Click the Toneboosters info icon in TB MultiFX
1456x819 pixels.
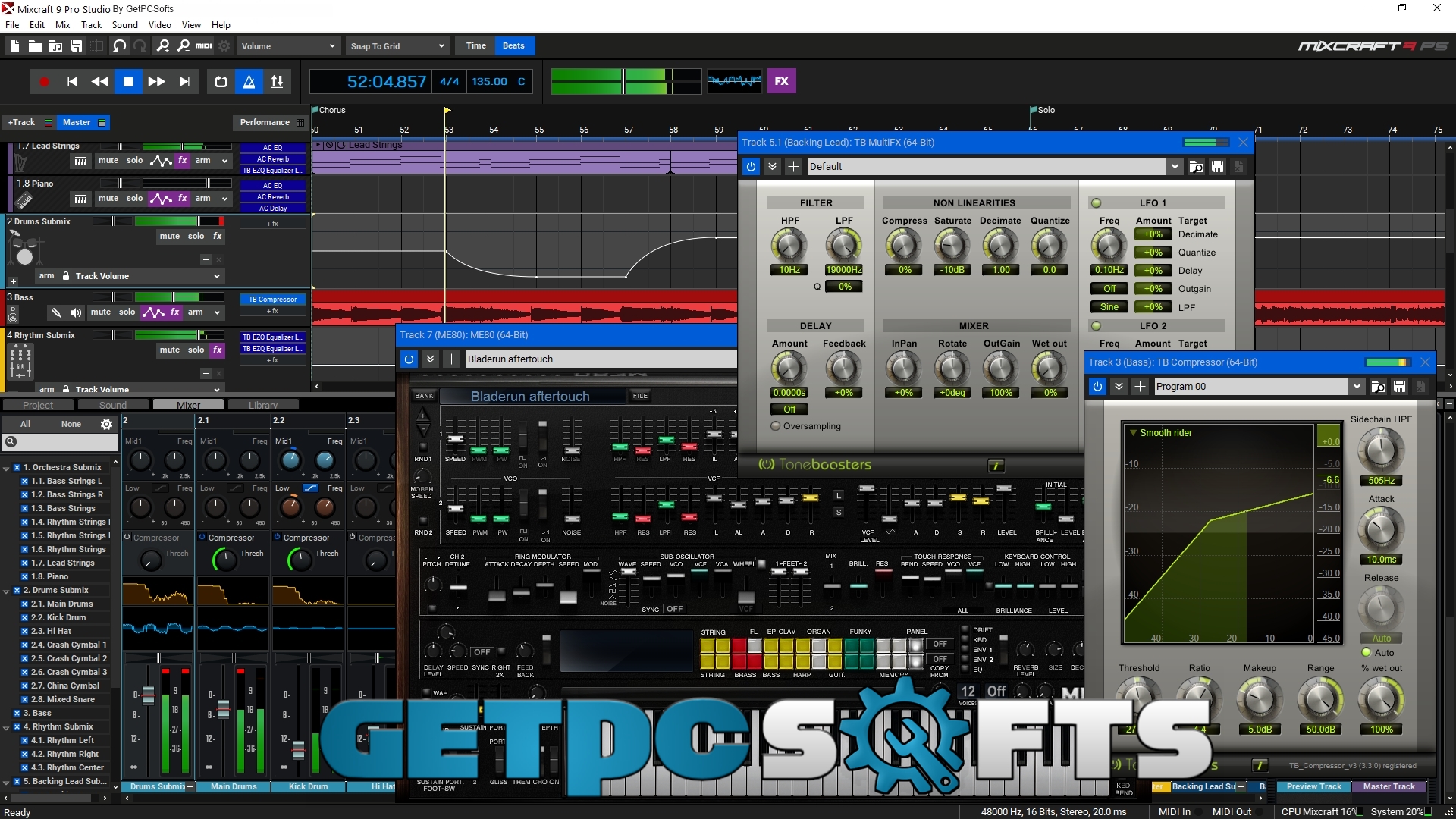[x=996, y=466]
